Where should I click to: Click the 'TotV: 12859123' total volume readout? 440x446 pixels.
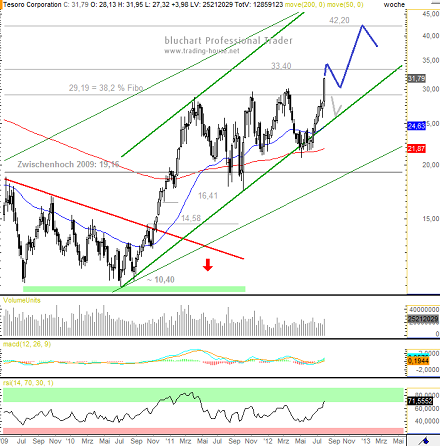tap(259, 5)
